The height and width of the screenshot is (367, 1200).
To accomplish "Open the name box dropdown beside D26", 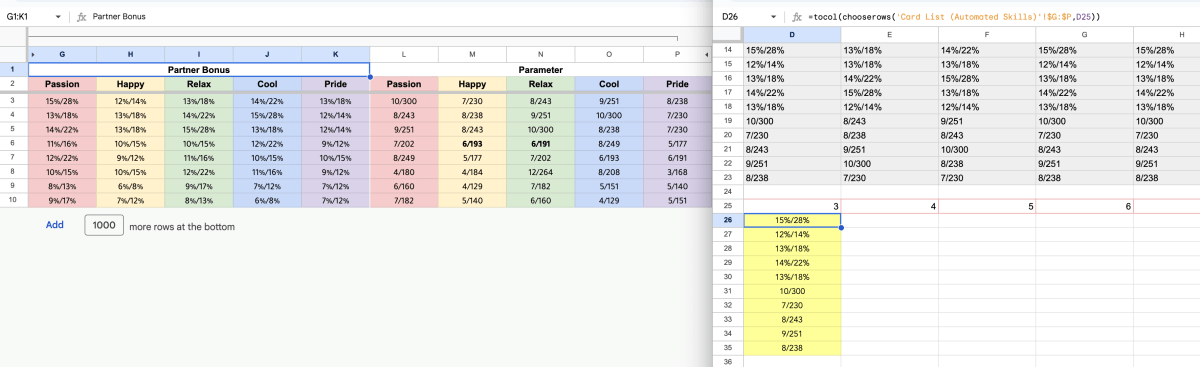I will [773, 18].
